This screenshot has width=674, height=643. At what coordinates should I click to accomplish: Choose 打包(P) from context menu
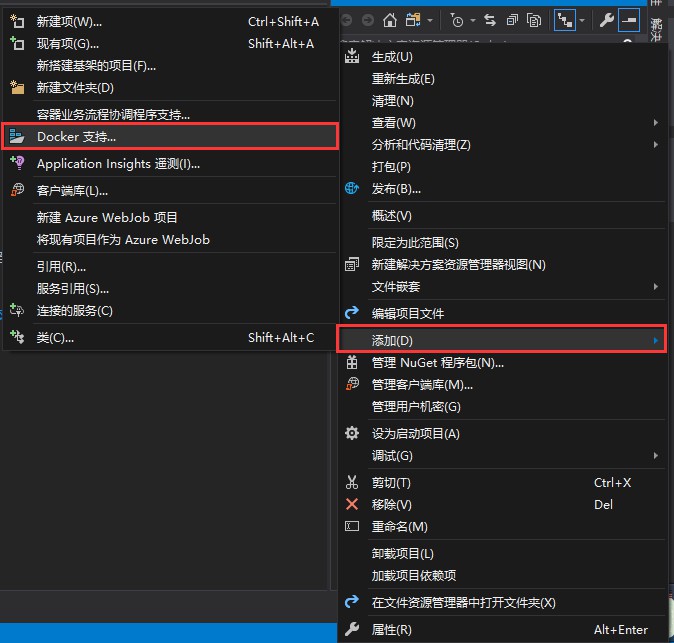pyautogui.click(x=503, y=167)
